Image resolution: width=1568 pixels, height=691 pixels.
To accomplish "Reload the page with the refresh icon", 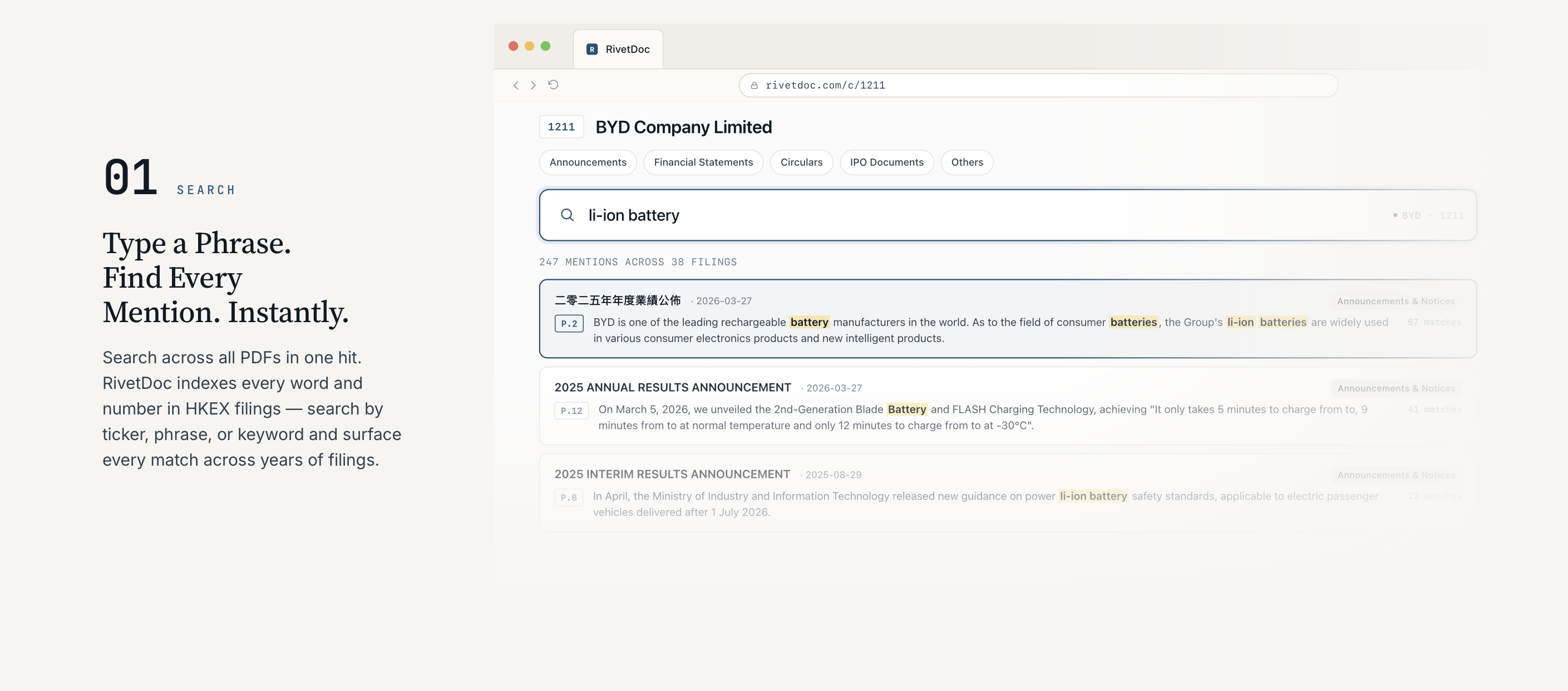I will [x=553, y=85].
